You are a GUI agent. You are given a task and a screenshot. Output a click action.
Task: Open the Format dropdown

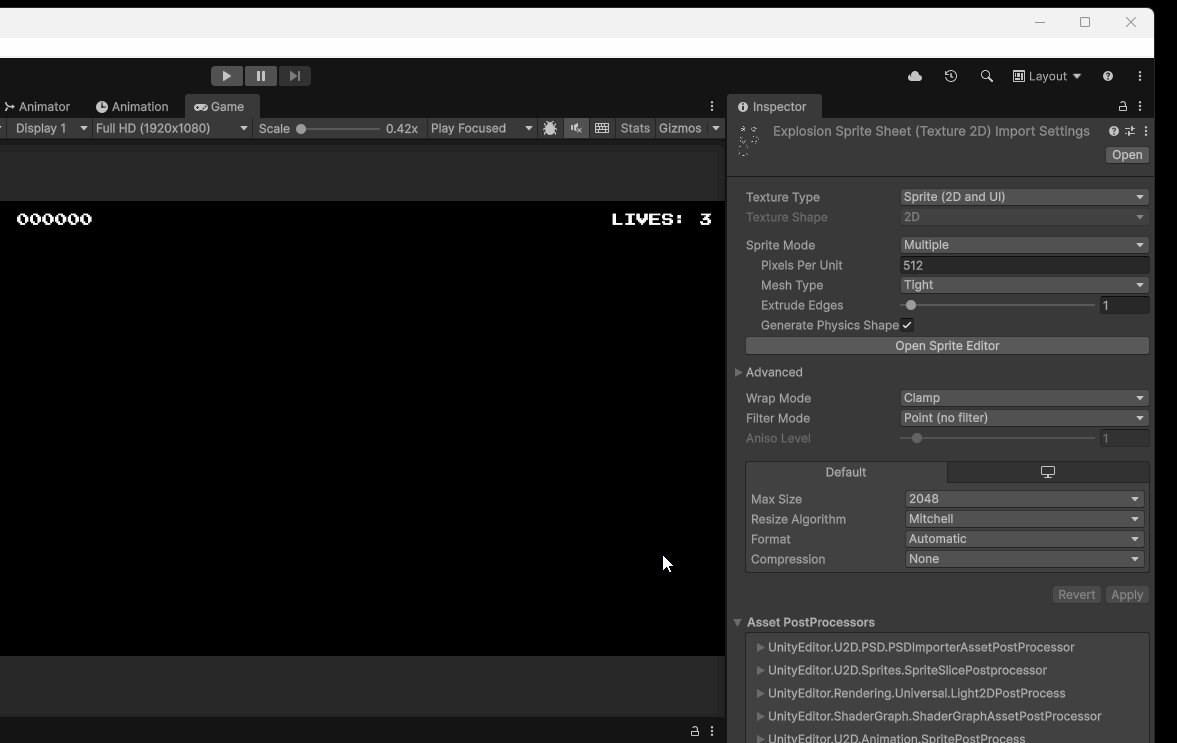click(1025, 539)
